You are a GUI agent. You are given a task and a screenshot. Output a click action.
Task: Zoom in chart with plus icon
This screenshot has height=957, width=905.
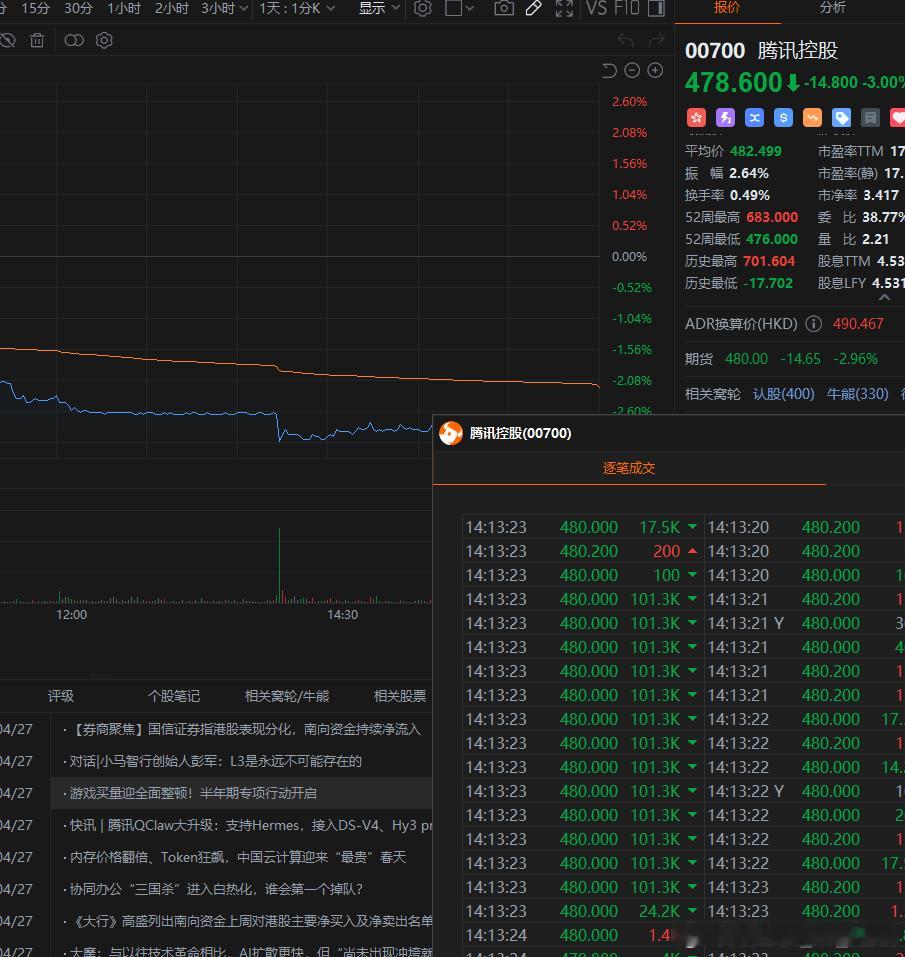coord(655,71)
